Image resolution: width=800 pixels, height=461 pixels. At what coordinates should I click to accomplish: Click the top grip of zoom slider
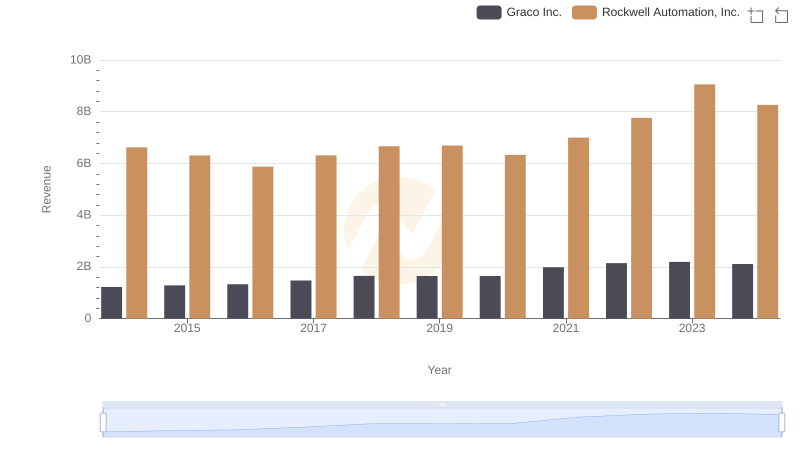[442, 404]
